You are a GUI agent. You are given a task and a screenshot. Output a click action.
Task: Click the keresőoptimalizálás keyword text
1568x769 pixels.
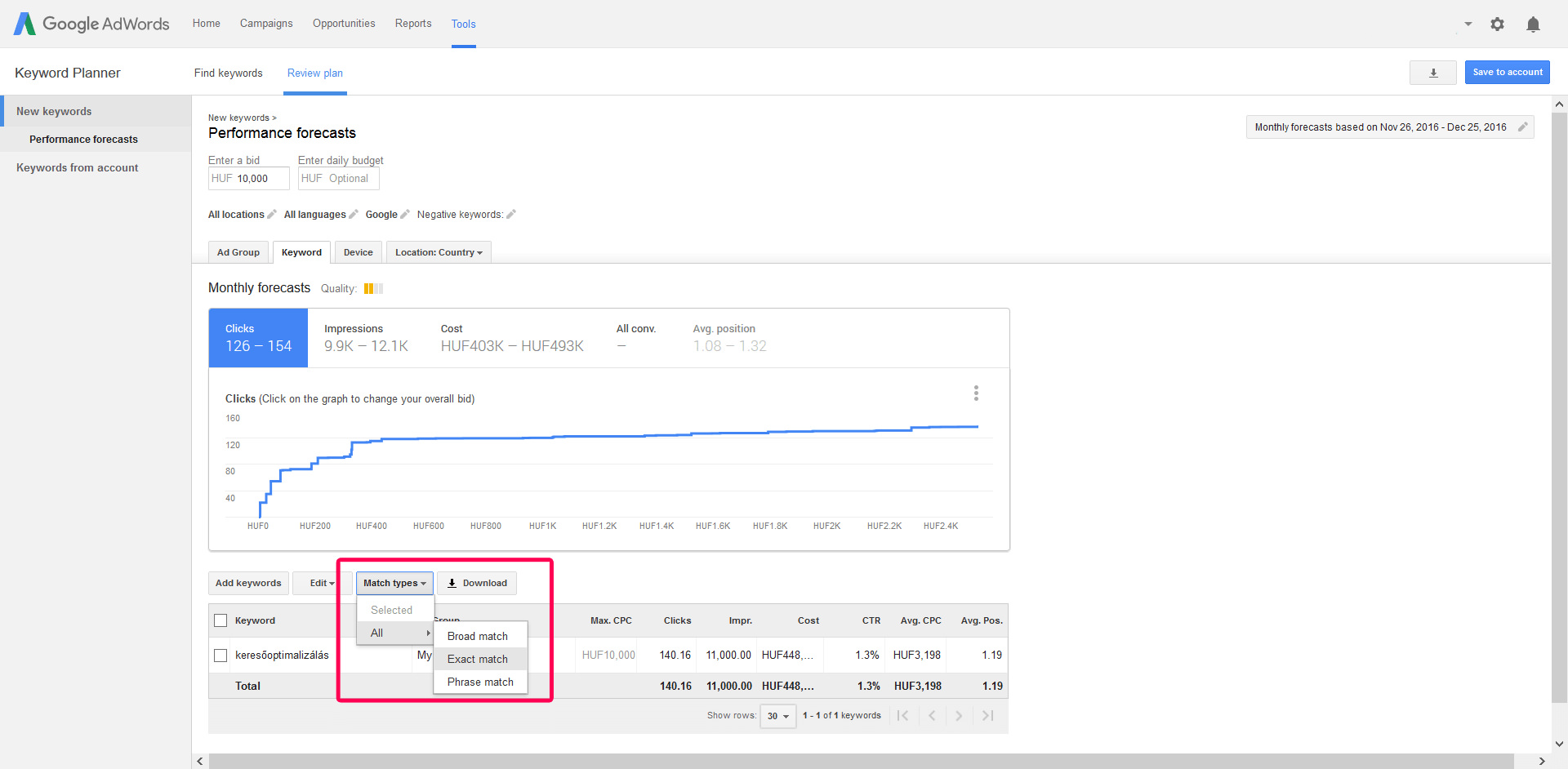(282, 656)
